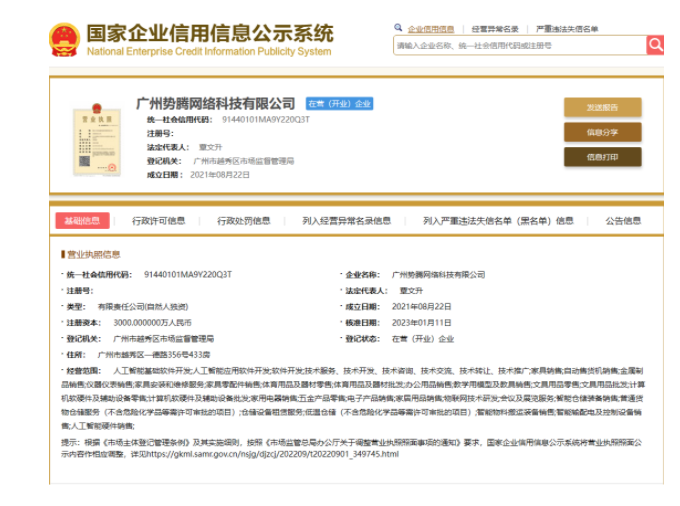Click the address 广州市越秀区一德路356号433房
Screen dimensions: 680x506
[154, 355]
